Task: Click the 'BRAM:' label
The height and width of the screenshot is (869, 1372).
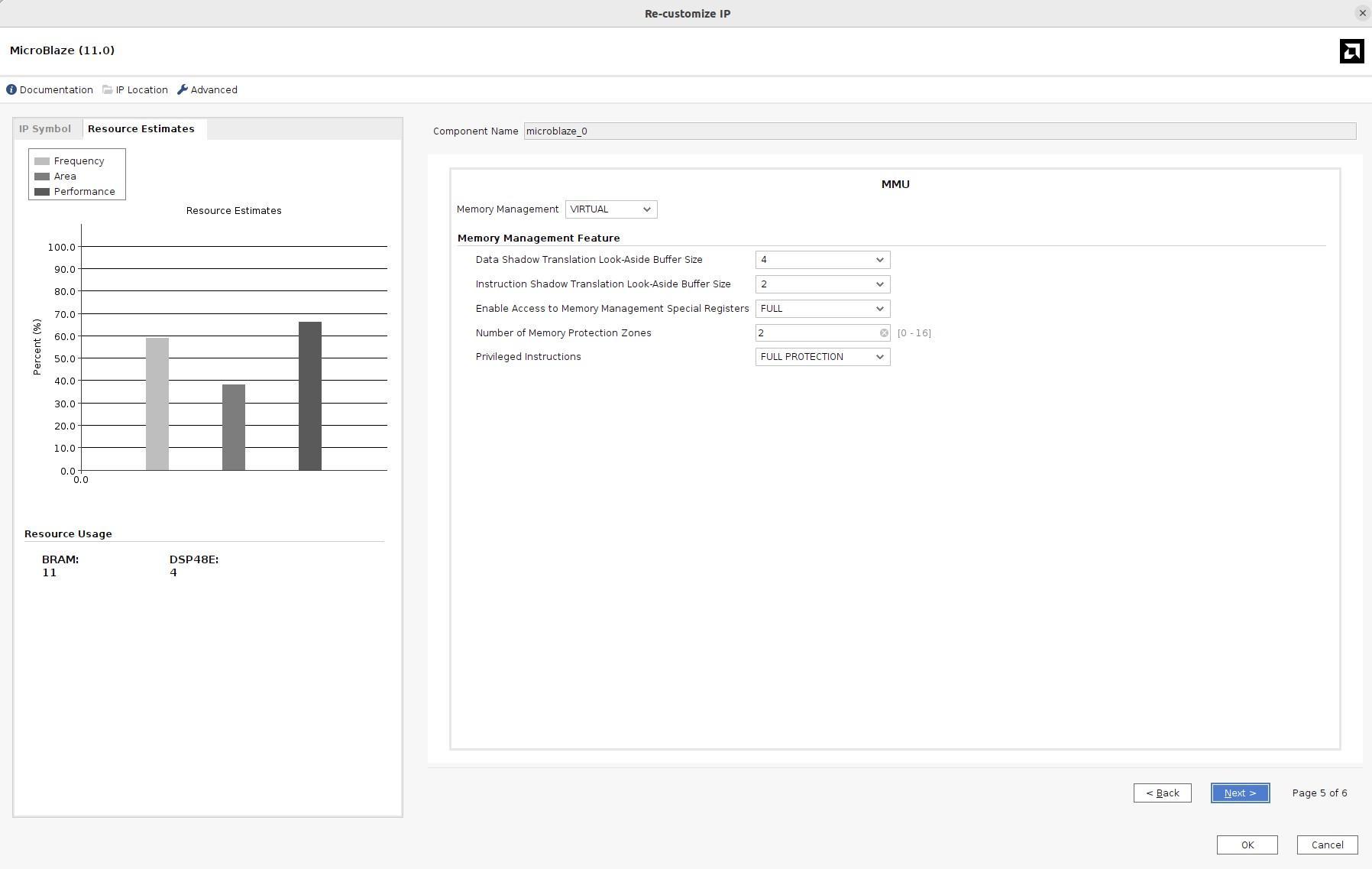Action: pyautogui.click(x=60, y=559)
